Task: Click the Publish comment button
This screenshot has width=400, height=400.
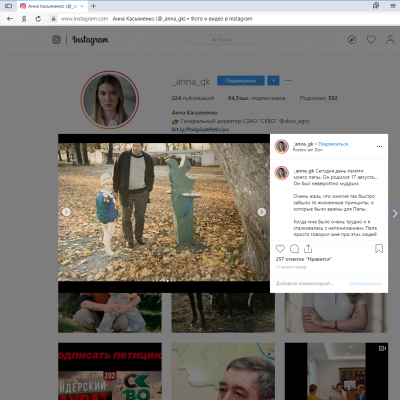Action: click(x=365, y=283)
